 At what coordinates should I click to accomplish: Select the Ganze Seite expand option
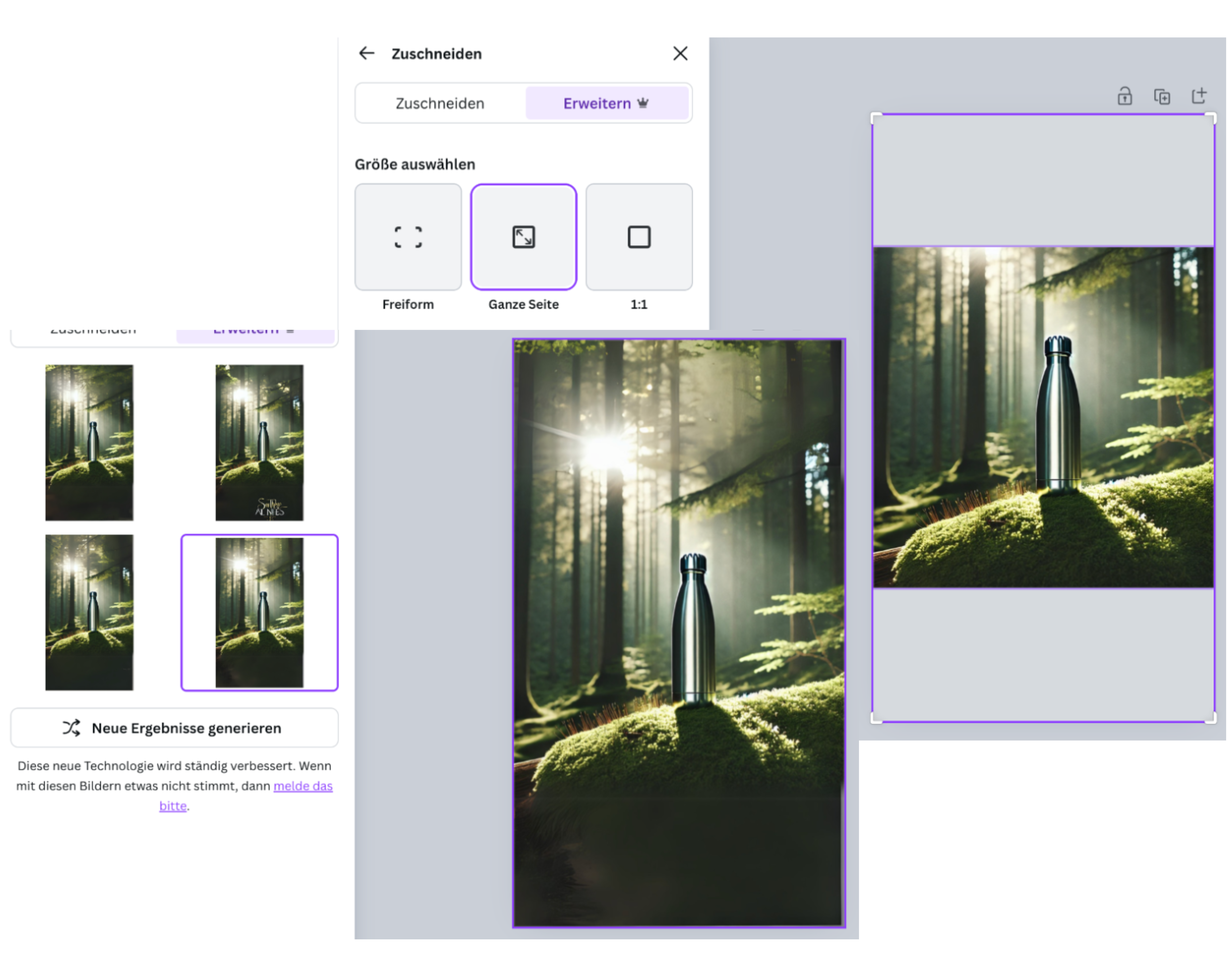(523, 237)
